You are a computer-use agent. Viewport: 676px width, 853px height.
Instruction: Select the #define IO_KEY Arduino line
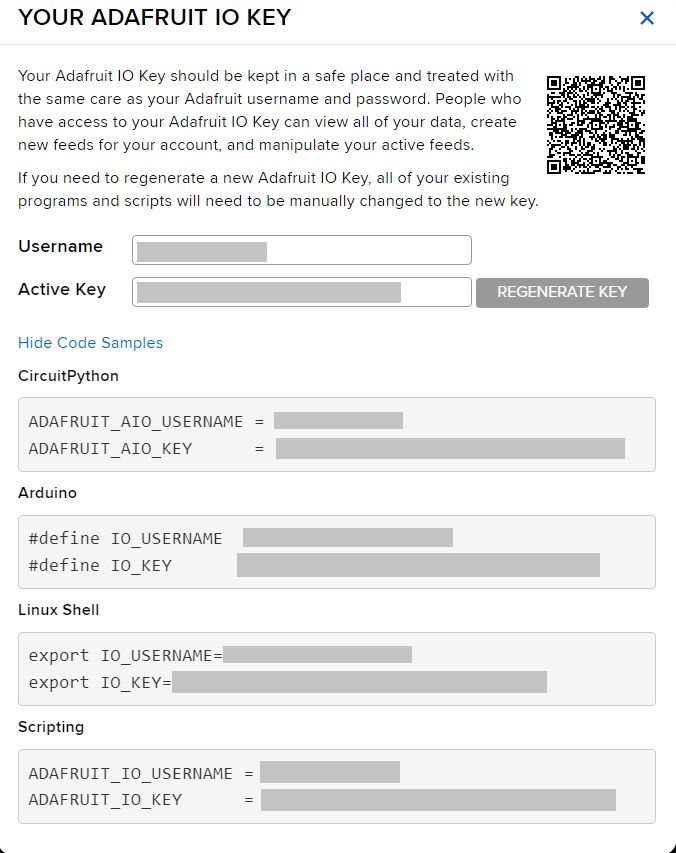tap(100, 566)
